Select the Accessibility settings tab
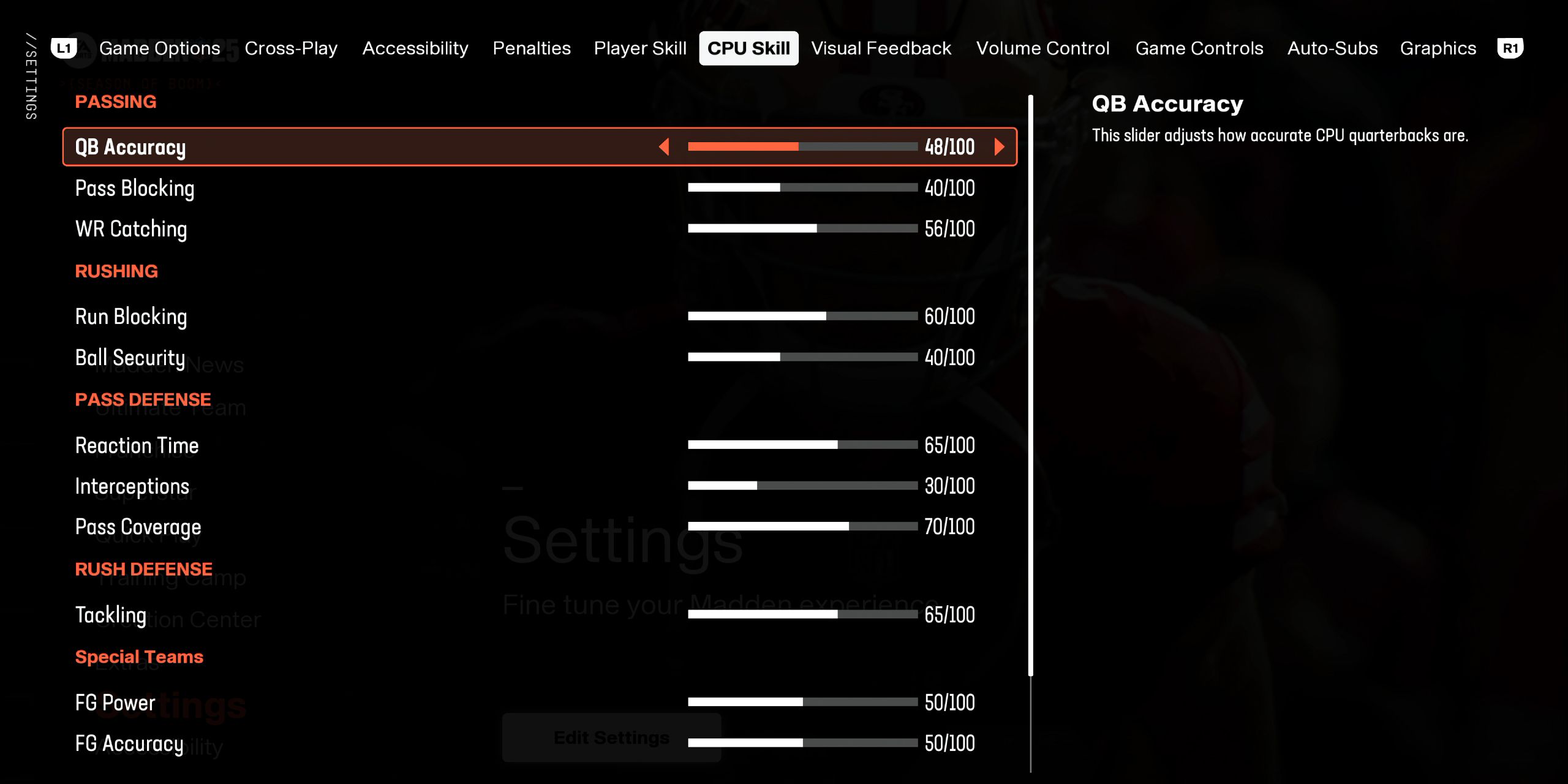Screen dimensions: 1568x784 click(416, 47)
